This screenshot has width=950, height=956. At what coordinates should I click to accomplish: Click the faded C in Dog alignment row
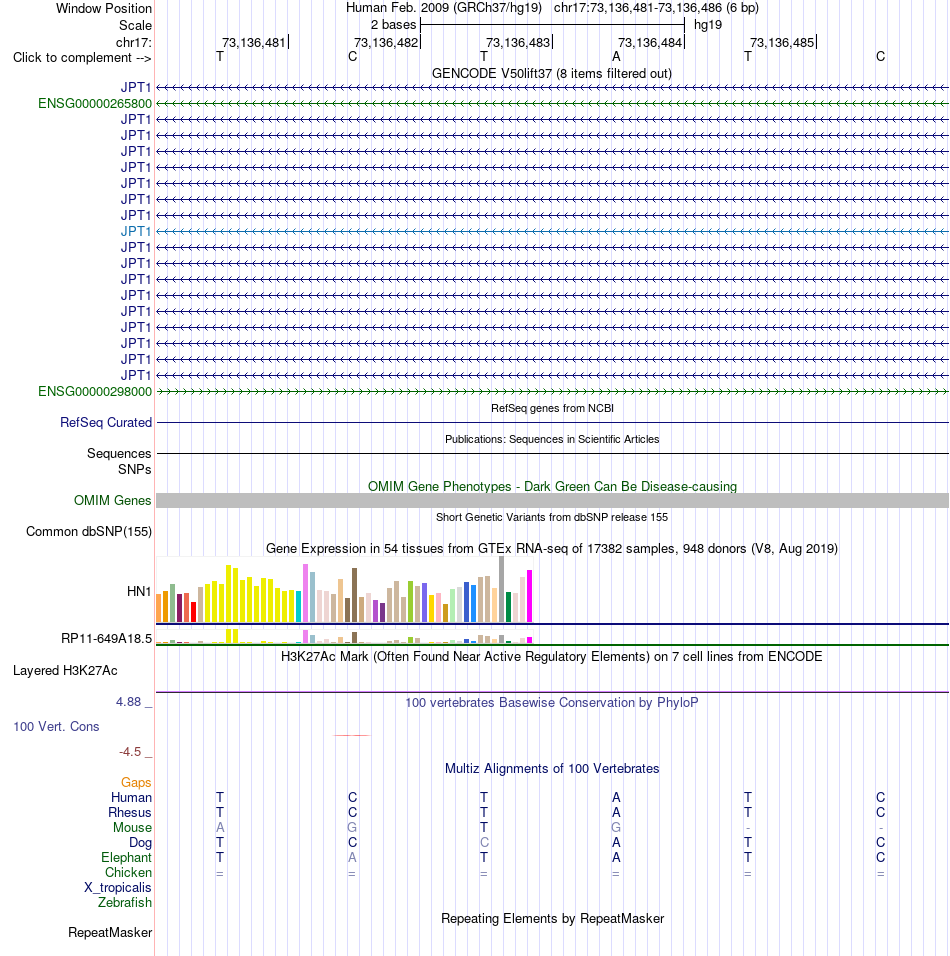pos(484,843)
